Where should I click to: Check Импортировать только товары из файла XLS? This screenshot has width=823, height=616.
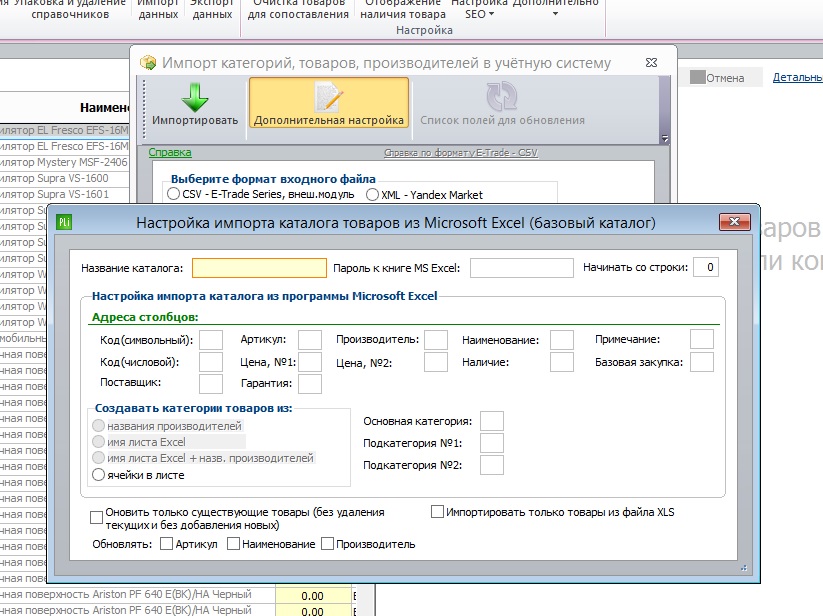pos(437,512)
